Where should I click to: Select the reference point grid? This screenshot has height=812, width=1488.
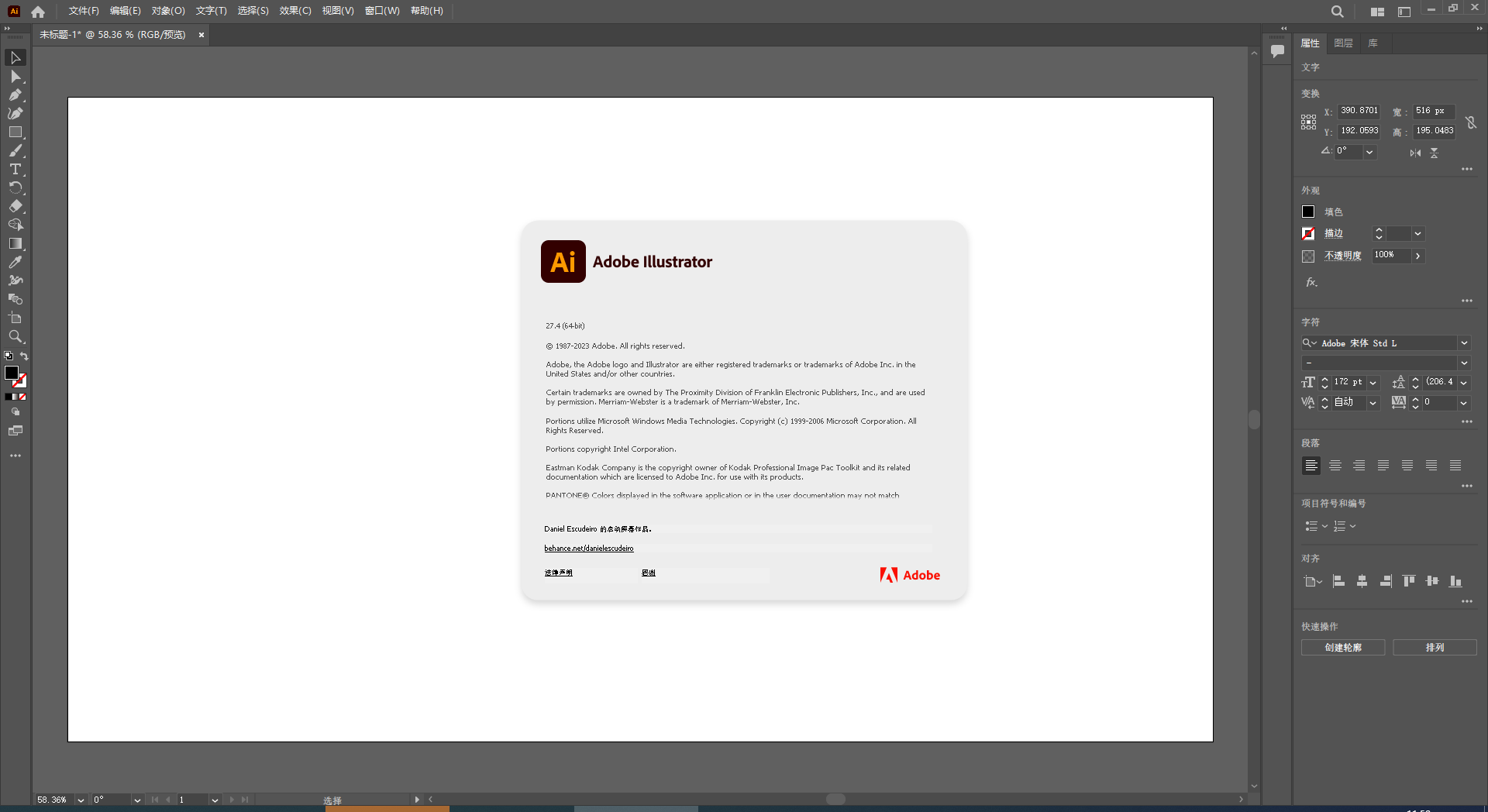pos(1308,122)
